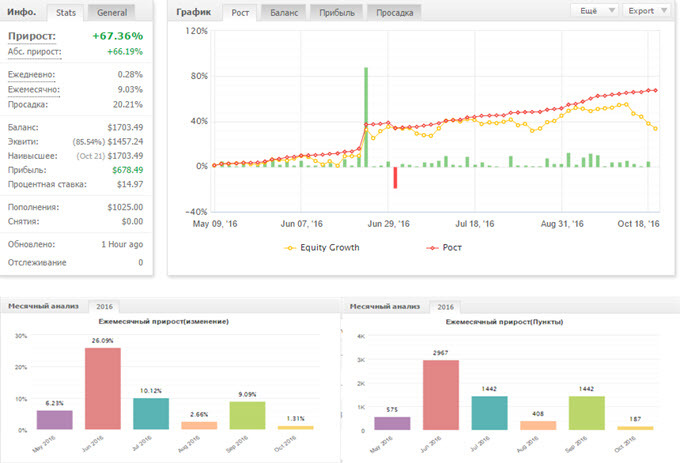Open the General tab

[x=112, y=13]
